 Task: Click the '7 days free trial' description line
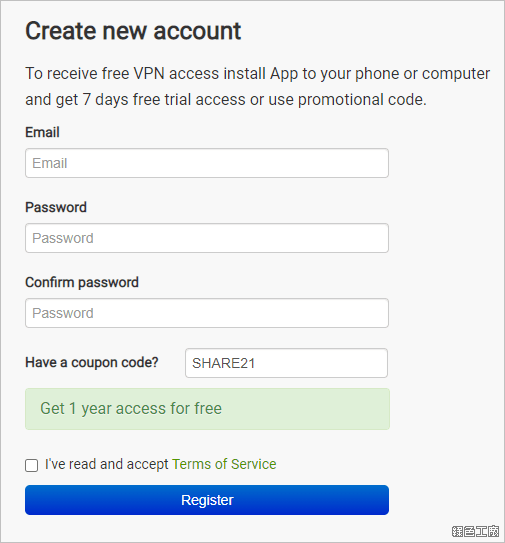(226, 100)
